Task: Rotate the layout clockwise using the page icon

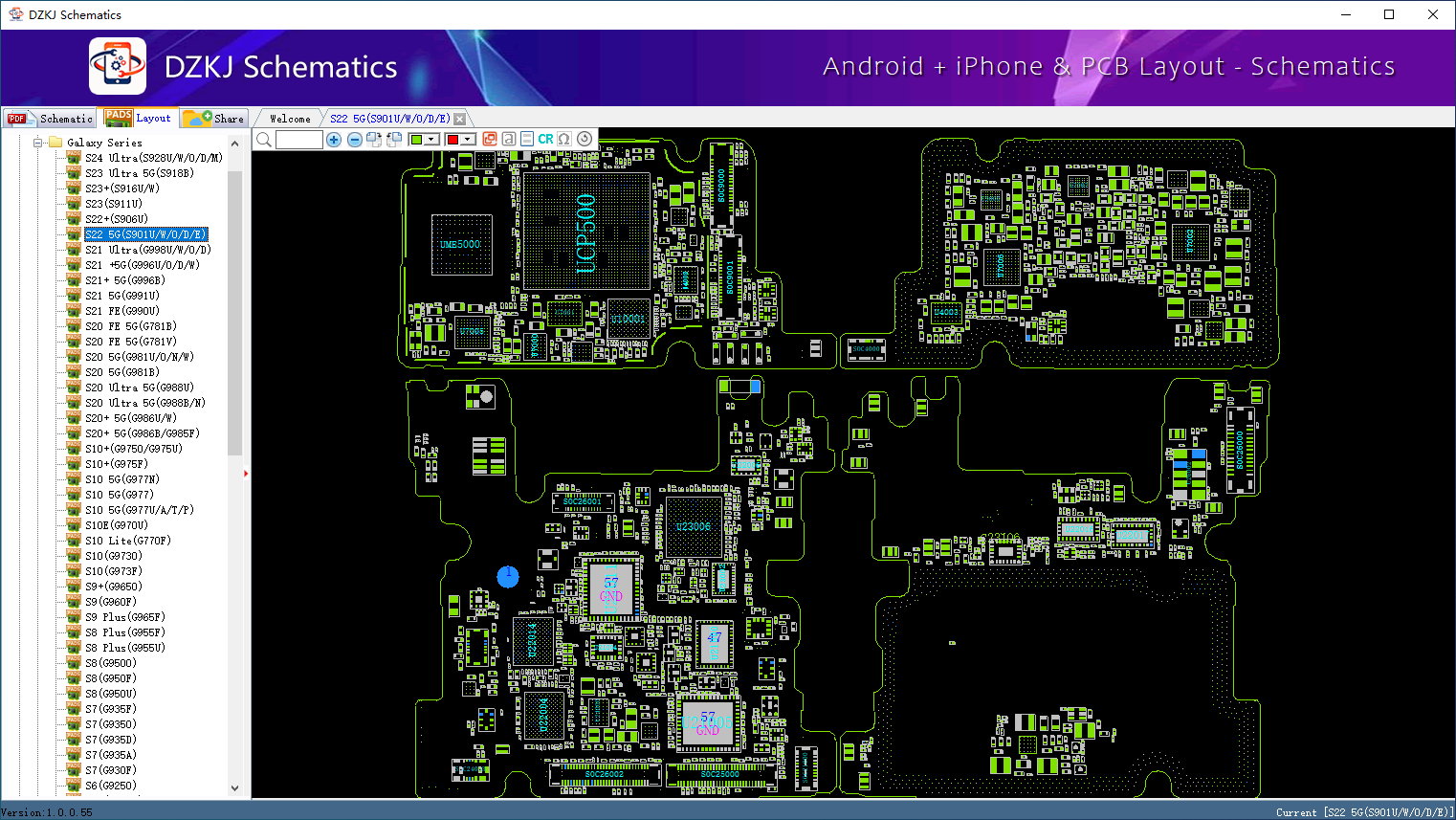Action: coord(374,140)
